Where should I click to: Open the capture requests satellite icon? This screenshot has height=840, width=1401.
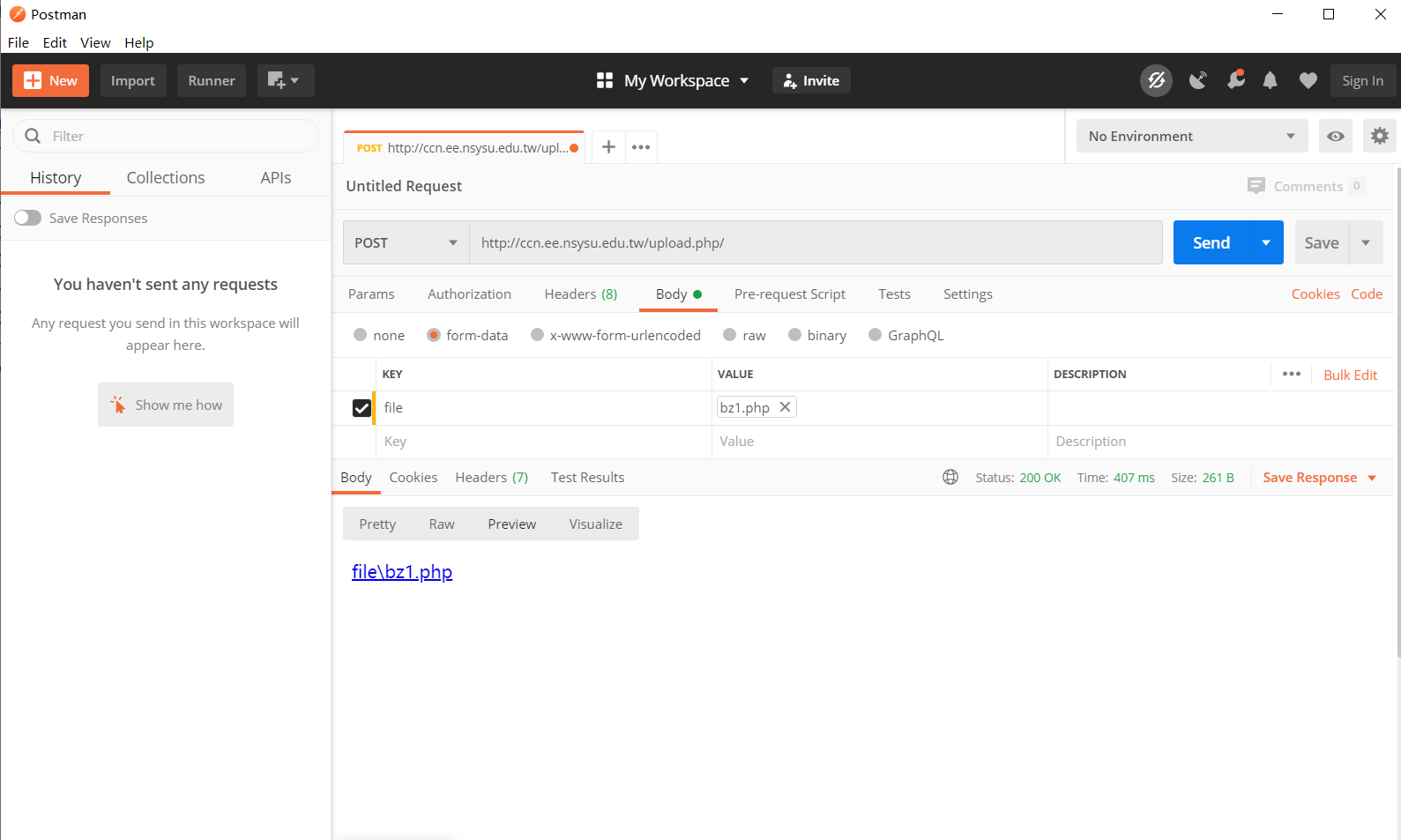(1197, 81)
